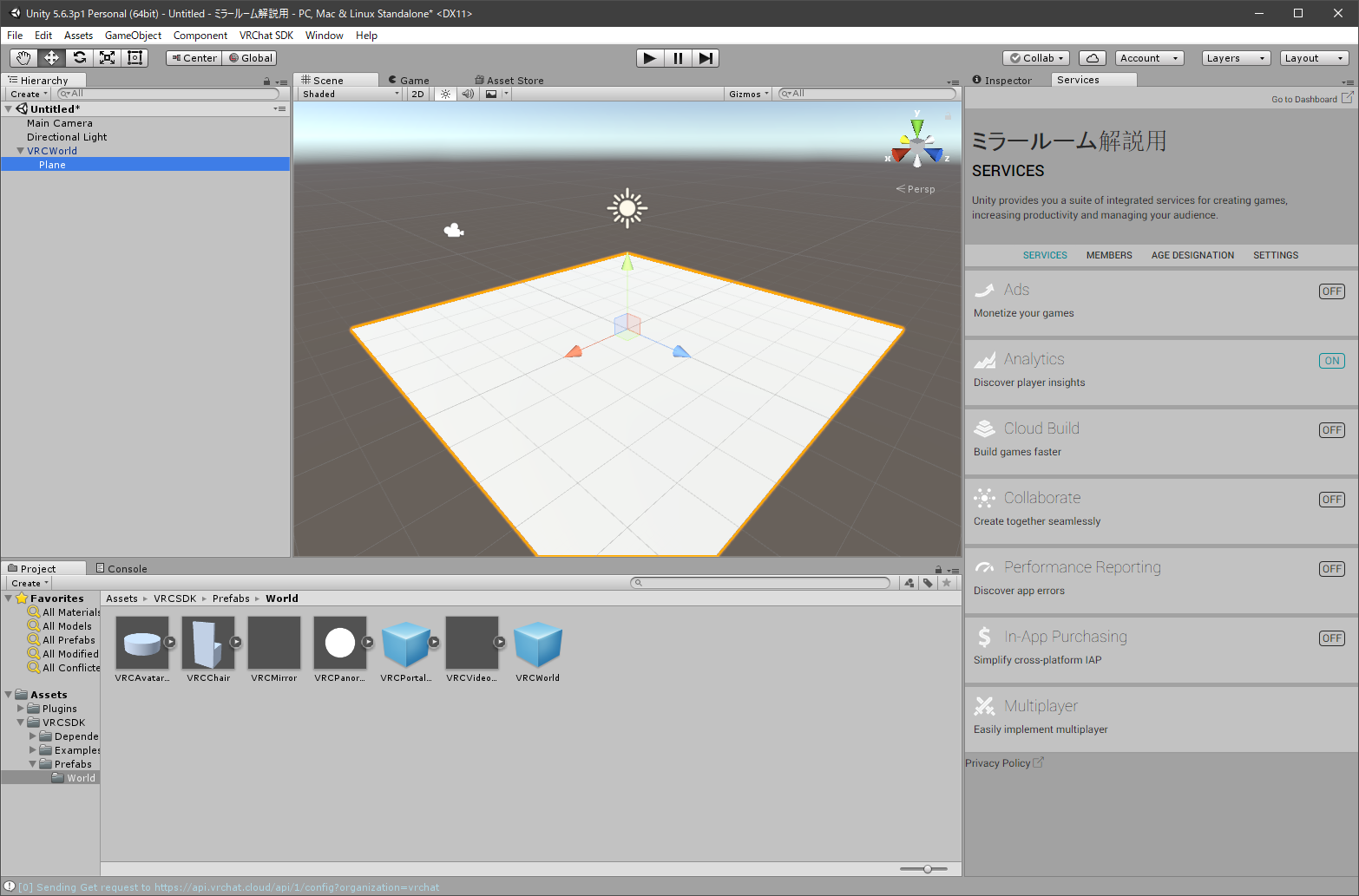Toggle Global coordinate mode
1359x896 pixels.
pyautogui.click(x=250, y=58)
